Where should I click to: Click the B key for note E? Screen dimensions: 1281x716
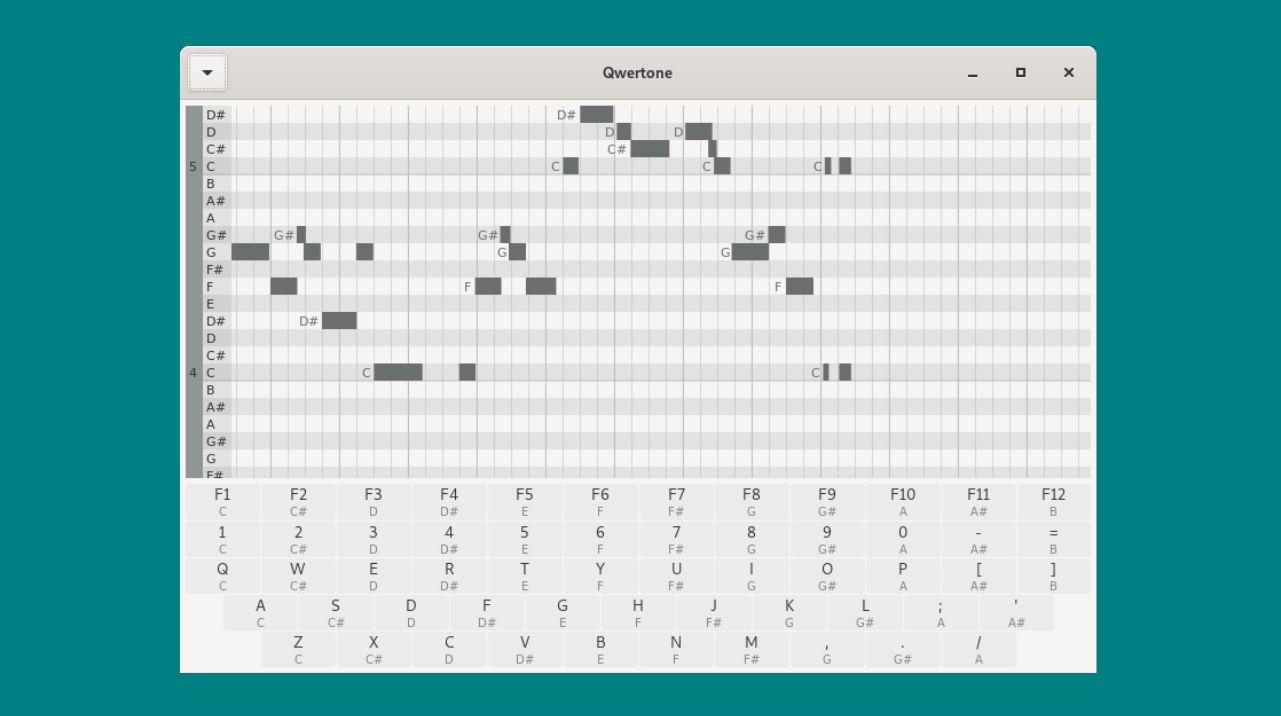tap(600, 650)
